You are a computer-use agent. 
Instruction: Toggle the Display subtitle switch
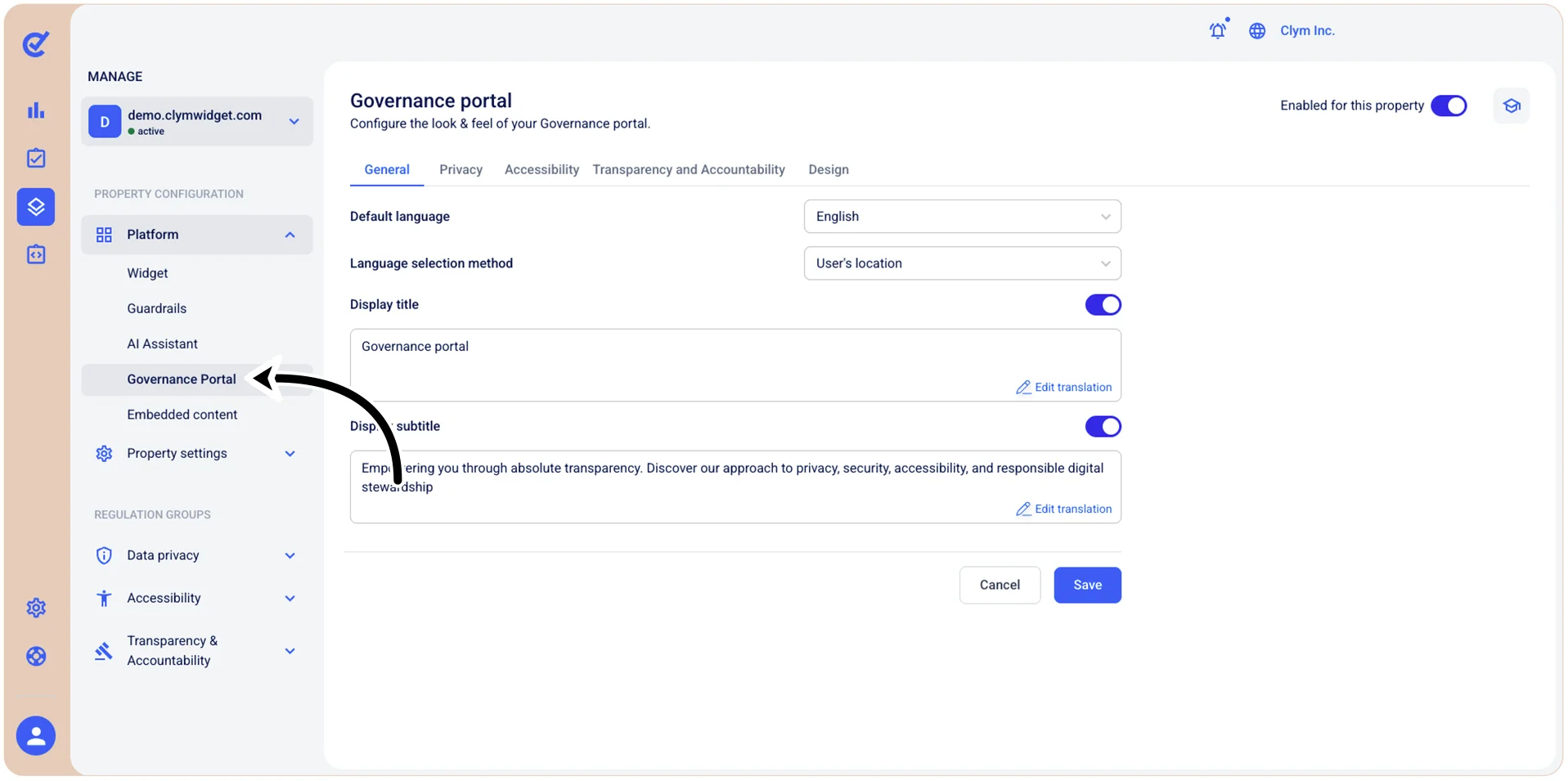pyautogui.click(x=1103, y=426)
